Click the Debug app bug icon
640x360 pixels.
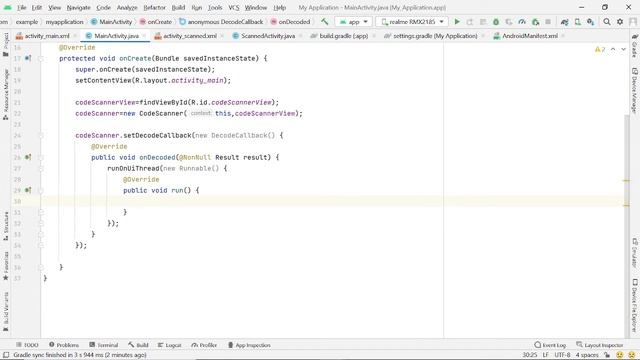coord(496,22)
